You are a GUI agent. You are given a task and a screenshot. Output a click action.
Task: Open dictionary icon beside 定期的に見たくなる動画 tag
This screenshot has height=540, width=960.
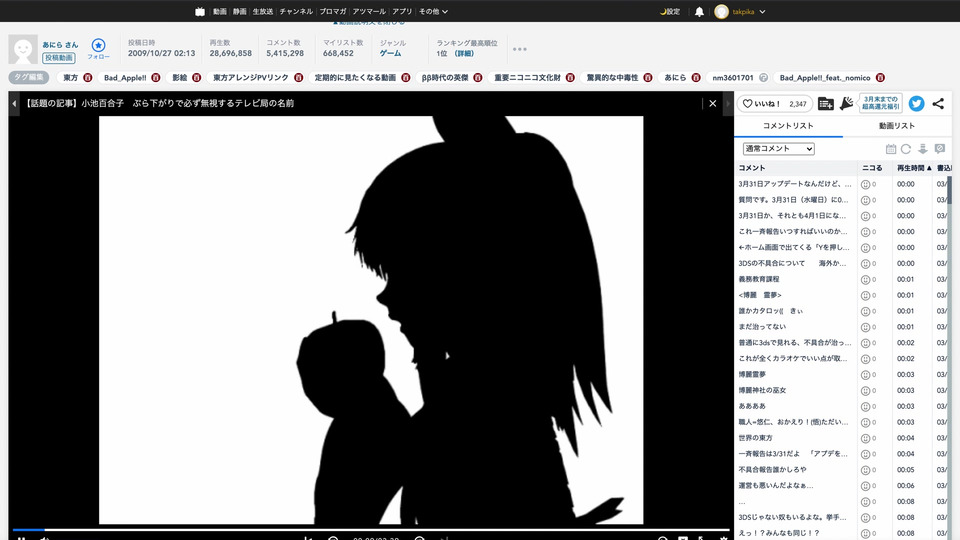[405, 78]
